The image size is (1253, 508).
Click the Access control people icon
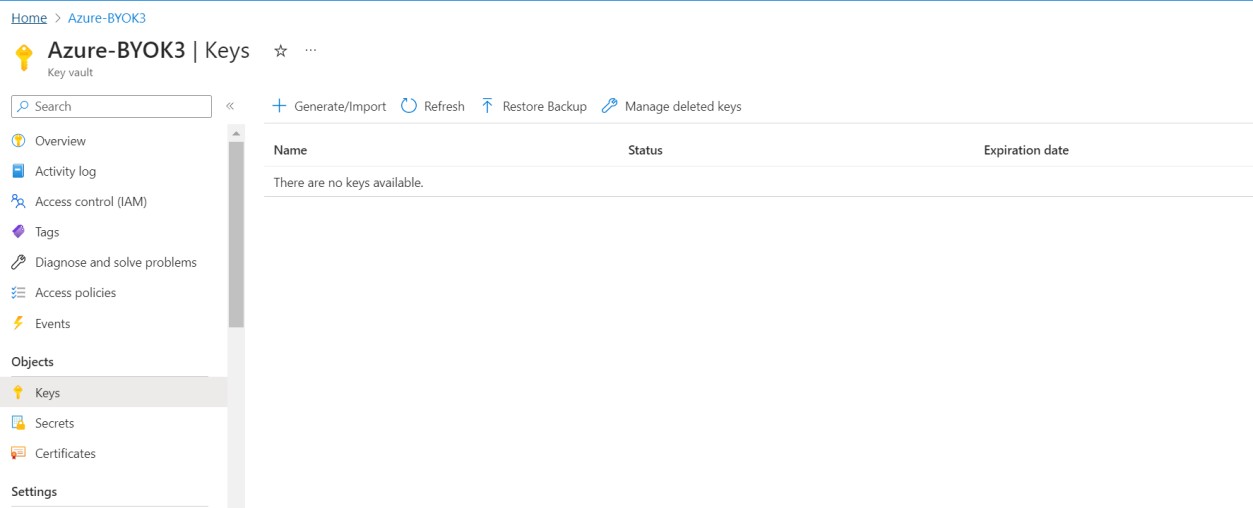point(18,201)
